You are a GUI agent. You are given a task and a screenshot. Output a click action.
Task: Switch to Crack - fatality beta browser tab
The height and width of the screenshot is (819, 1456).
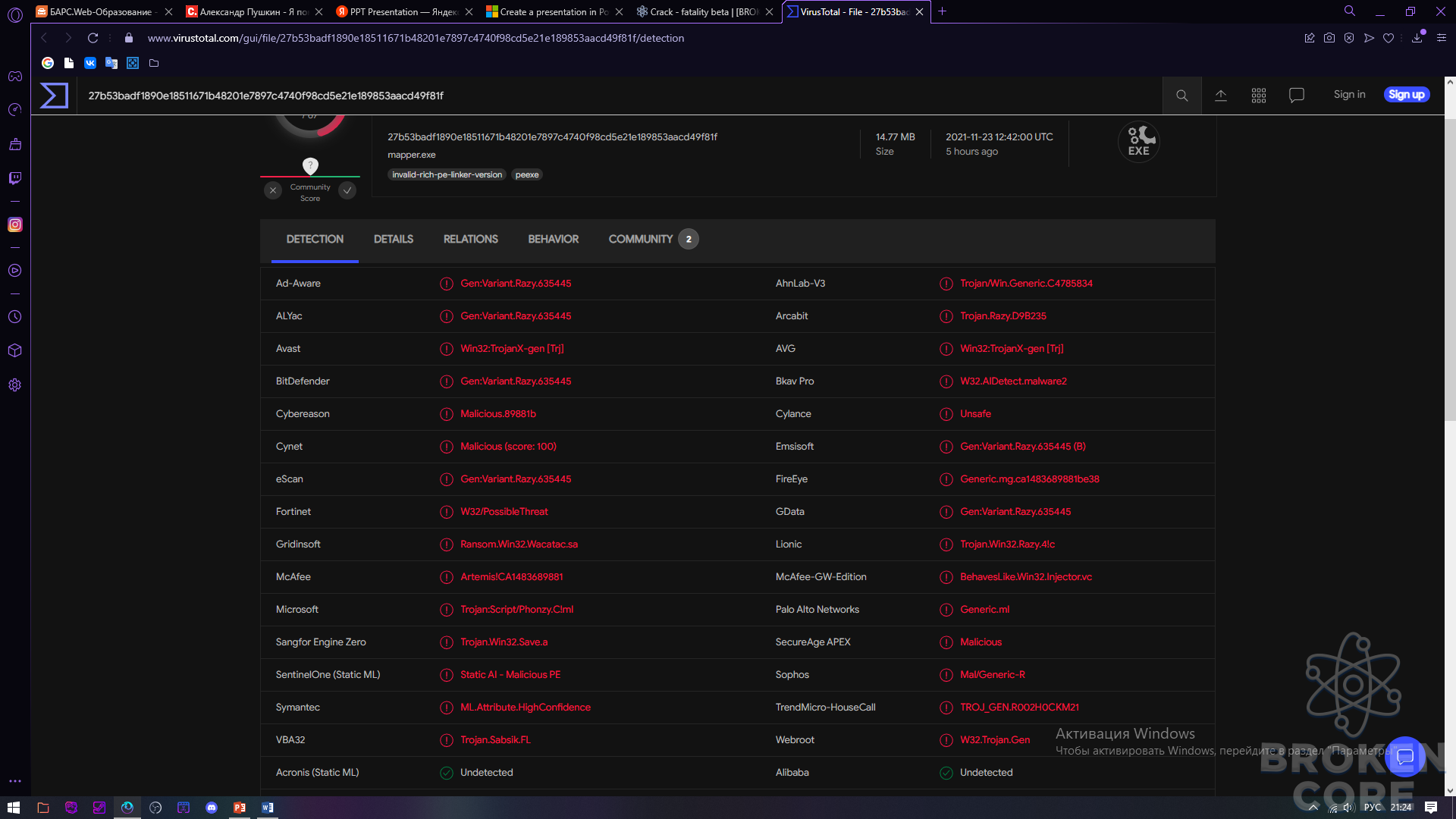[704, 11]
